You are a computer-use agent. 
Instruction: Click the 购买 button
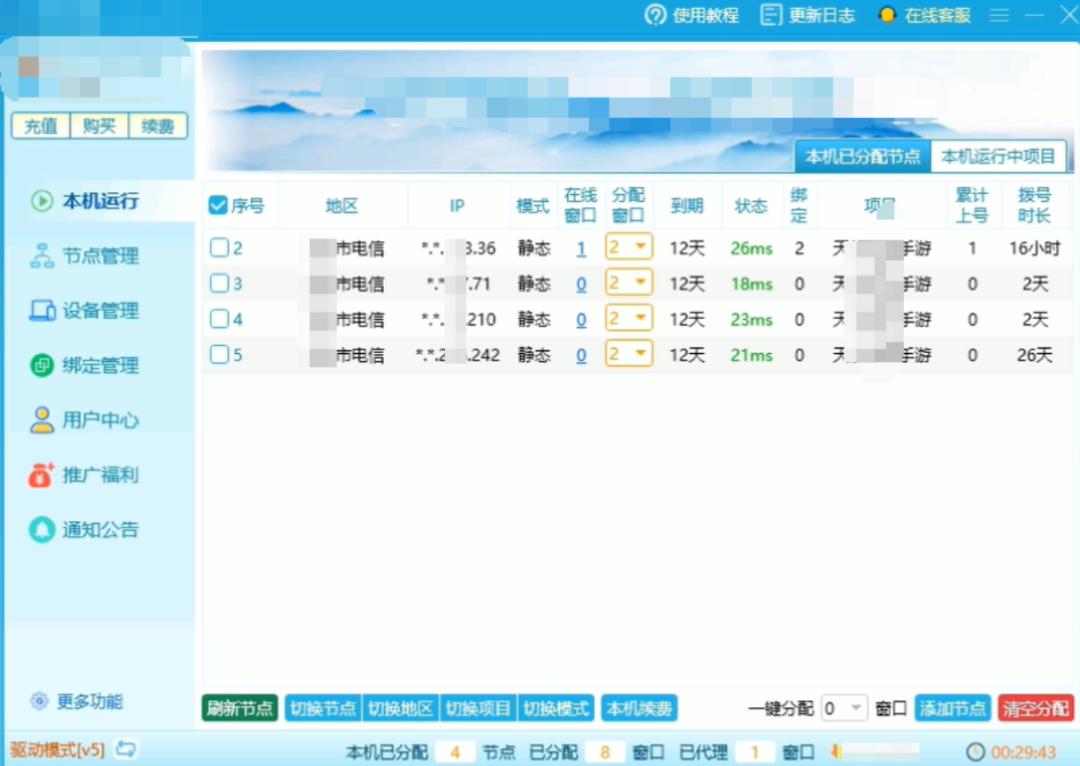click(x=99, y=126)
